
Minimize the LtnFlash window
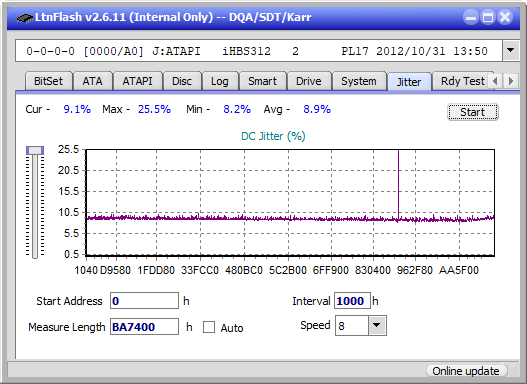click(471, 17)
